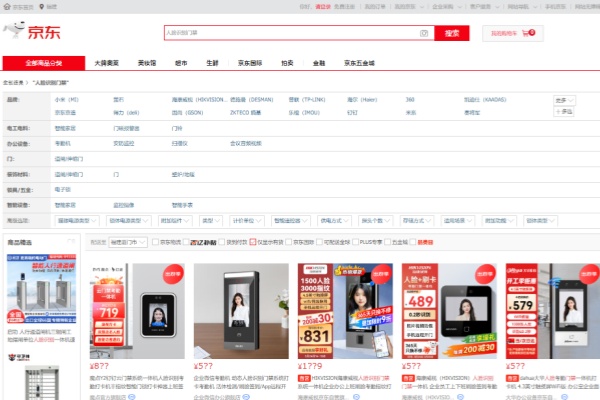Click store chat icon under ¥5?? attendance machine
This screenshot has width=600, height=400.
[x=246, y=397]
